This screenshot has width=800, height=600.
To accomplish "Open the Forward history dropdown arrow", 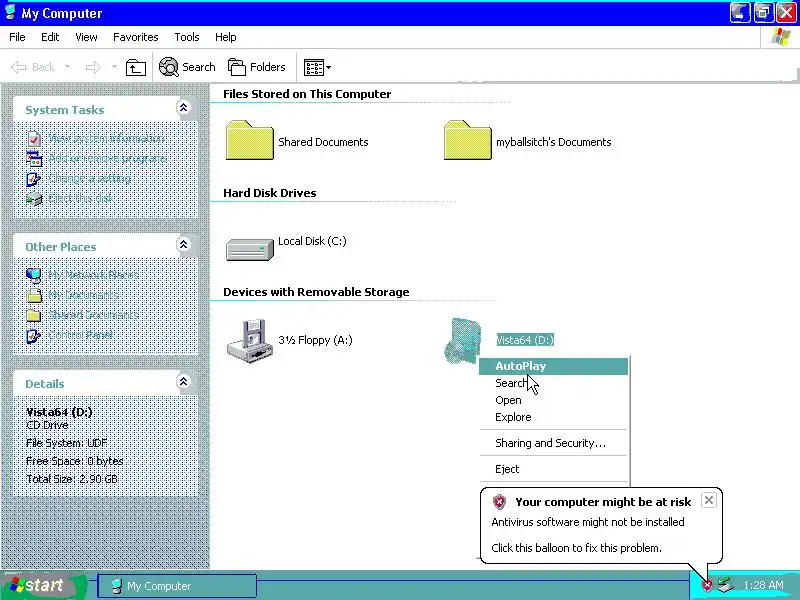I will tap(114, 67).
